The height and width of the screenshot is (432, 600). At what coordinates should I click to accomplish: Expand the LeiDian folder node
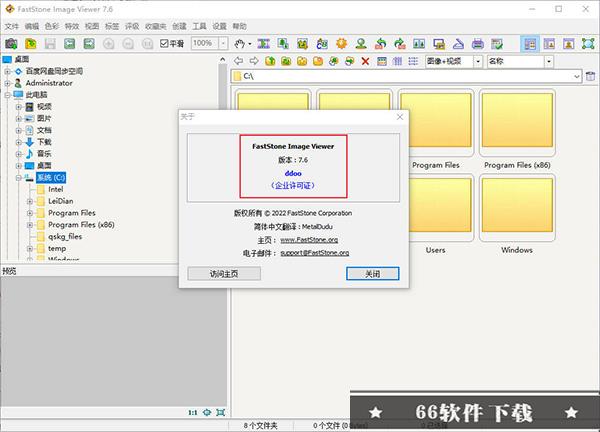[30, 201]
